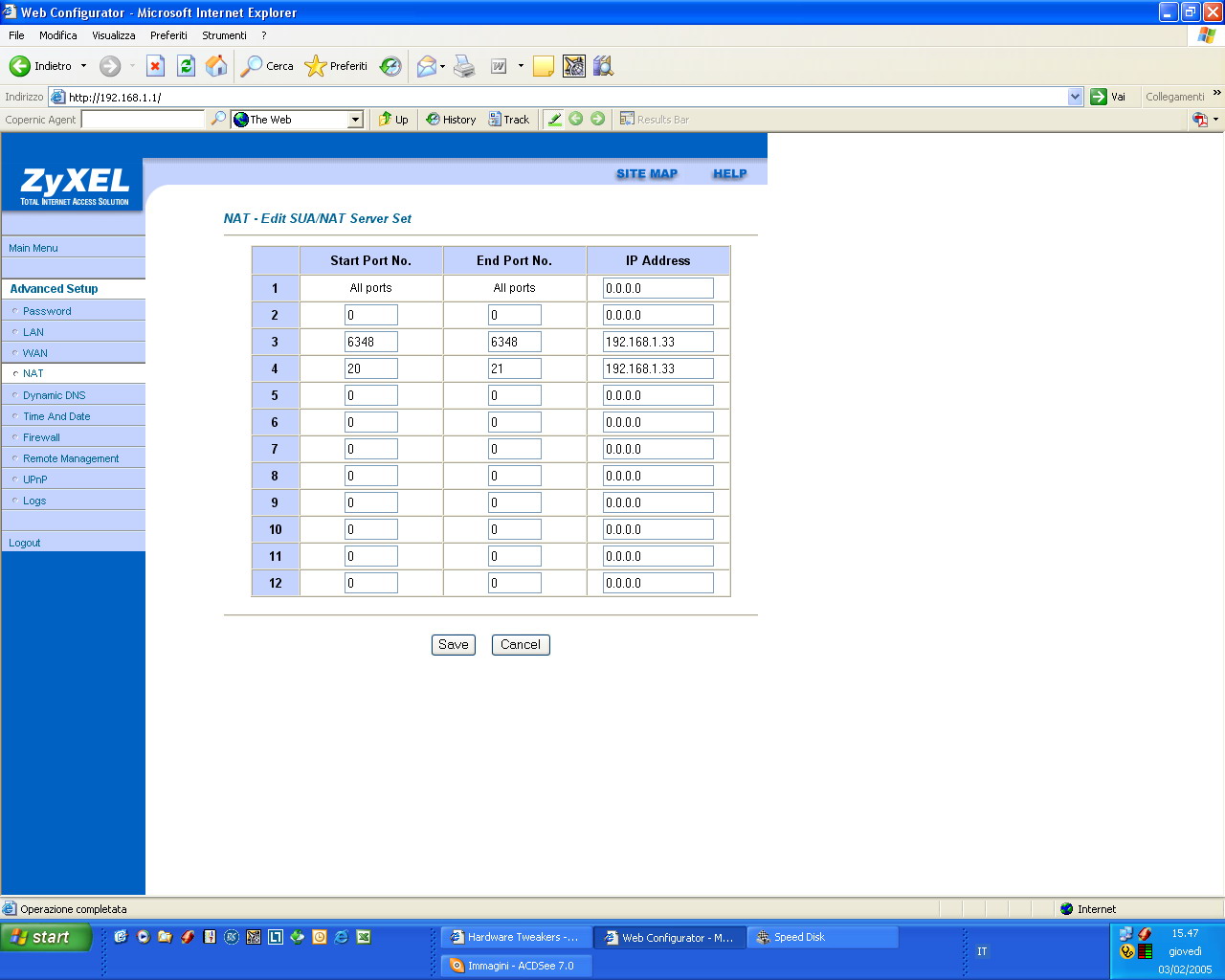Click the books and magnifier research icon

click(603, 66)
